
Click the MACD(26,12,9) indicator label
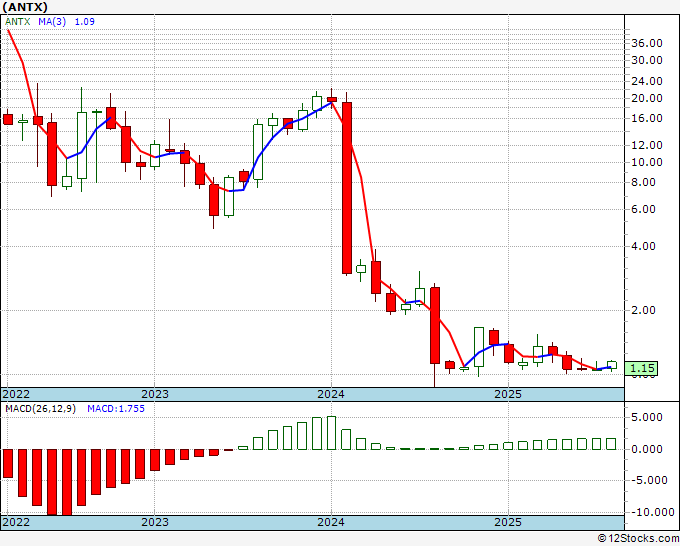[x=40, y=409]
